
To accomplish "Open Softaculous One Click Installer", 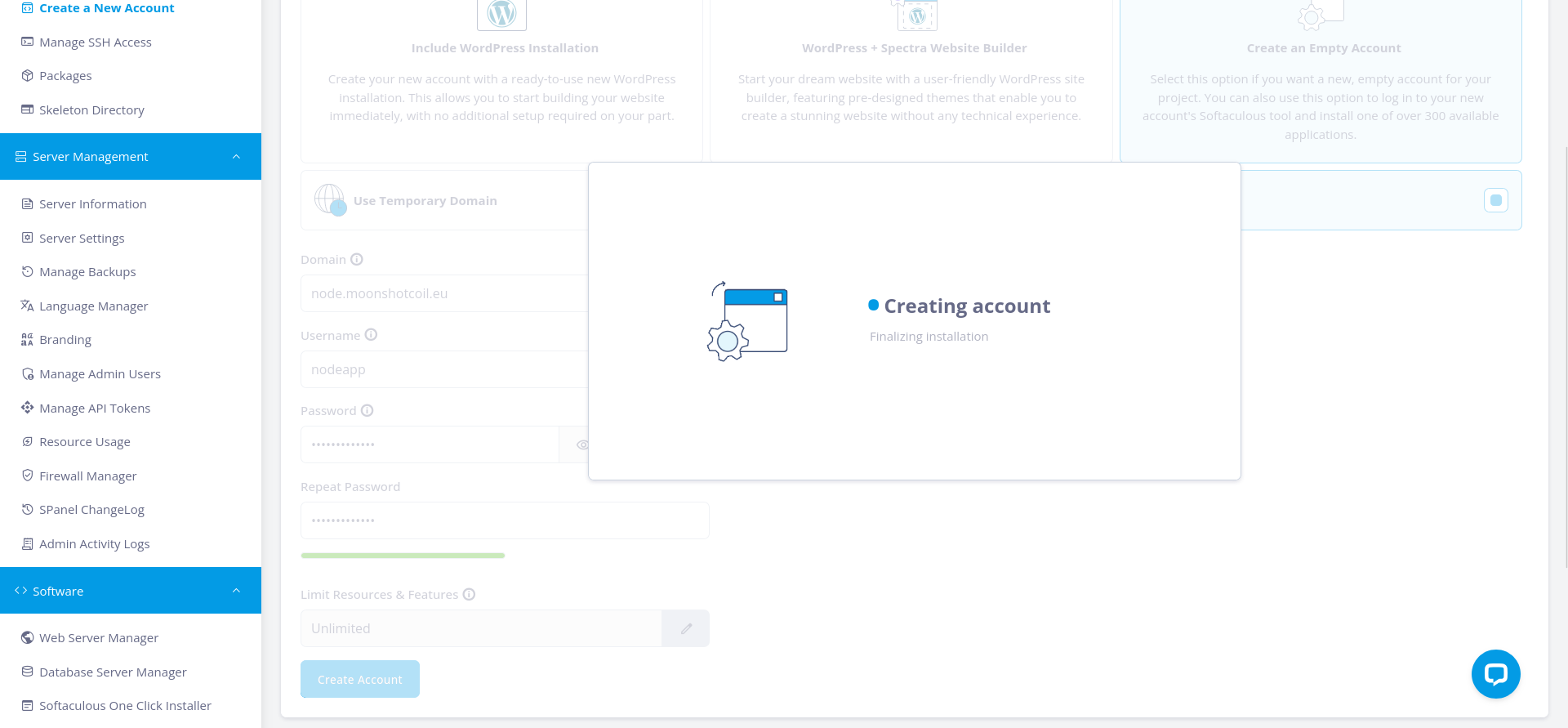I will 125,705.
